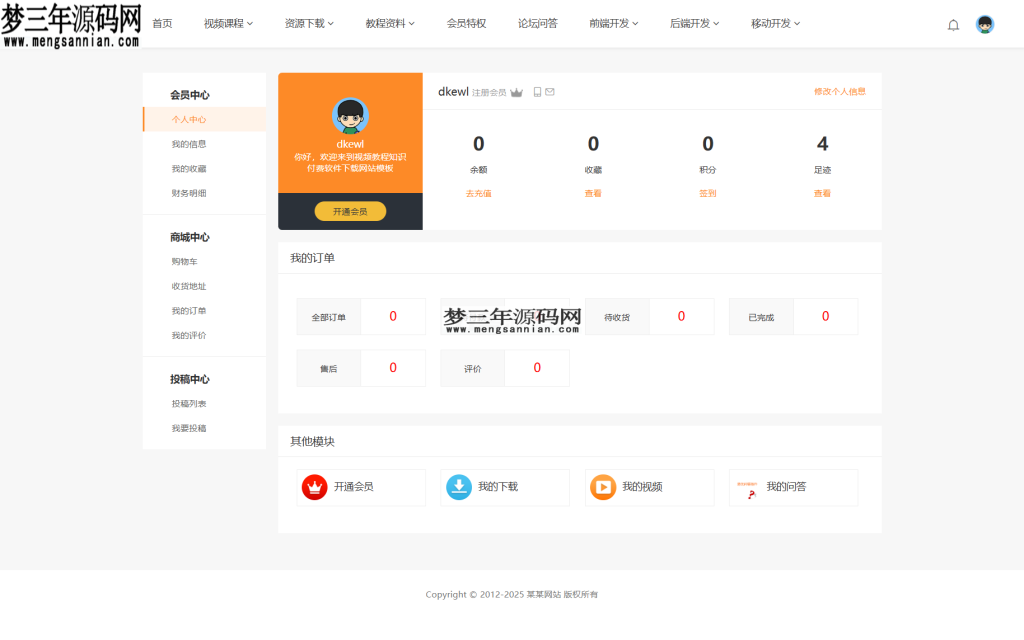Click the 开通会员 button in the card

(349, 211)
